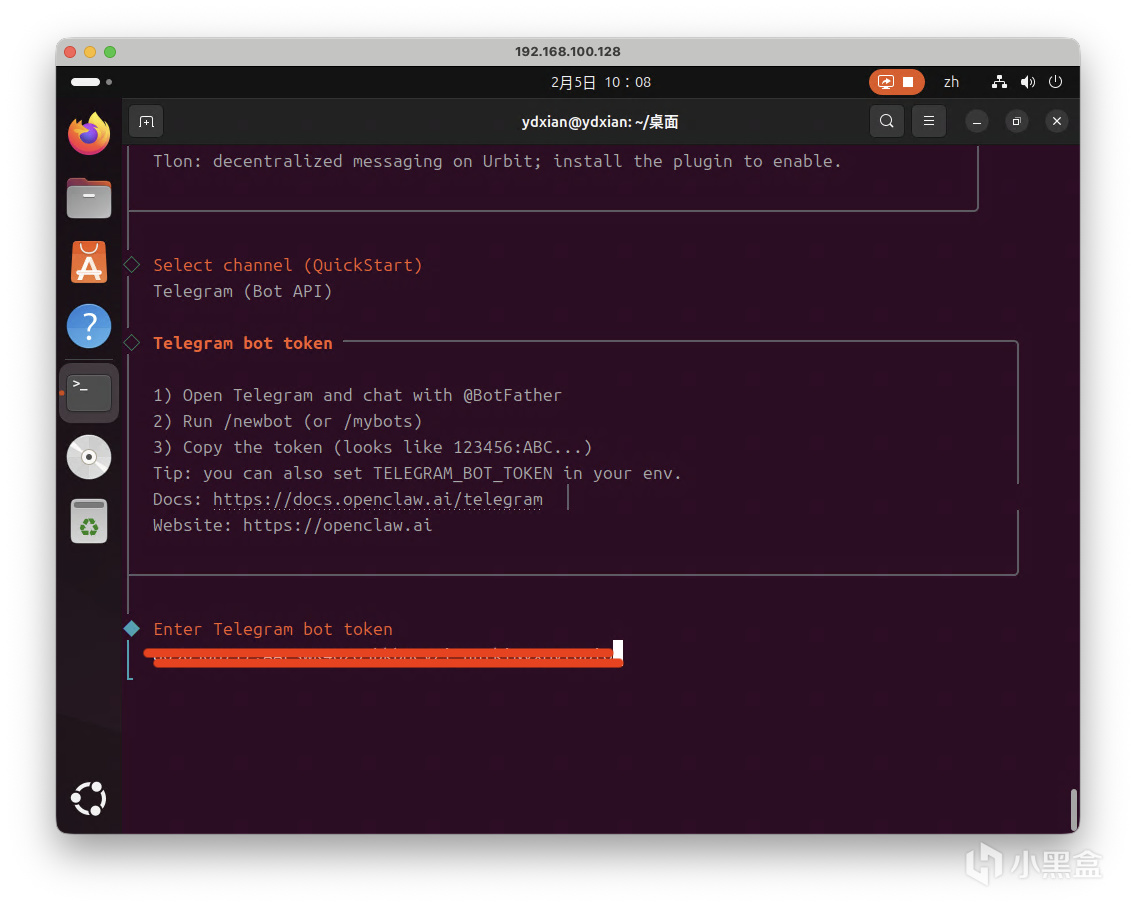Click 'Select channel (QuickStart)' text
Viewport: 1136px width, 908px height.
pos(288,265)
